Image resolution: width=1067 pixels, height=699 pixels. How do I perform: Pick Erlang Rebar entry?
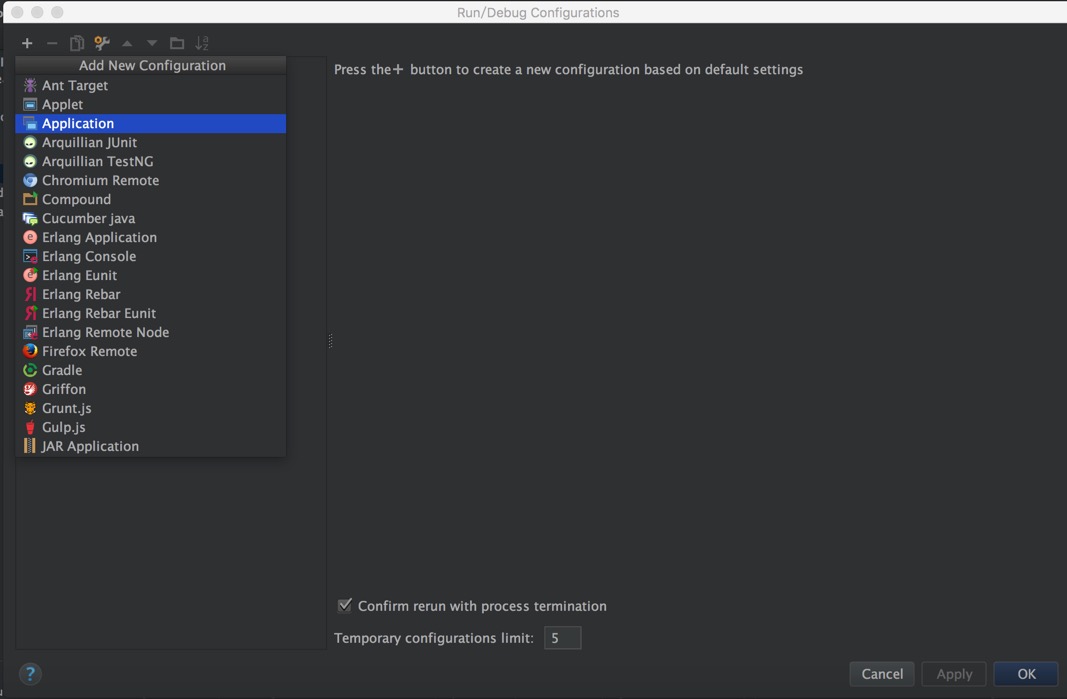pos(150,294)
